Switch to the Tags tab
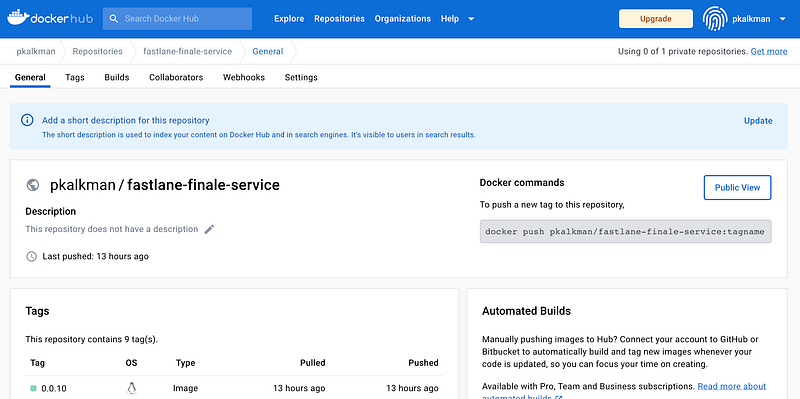This screenshot has height=399, width=800. [x=75, y=78]
